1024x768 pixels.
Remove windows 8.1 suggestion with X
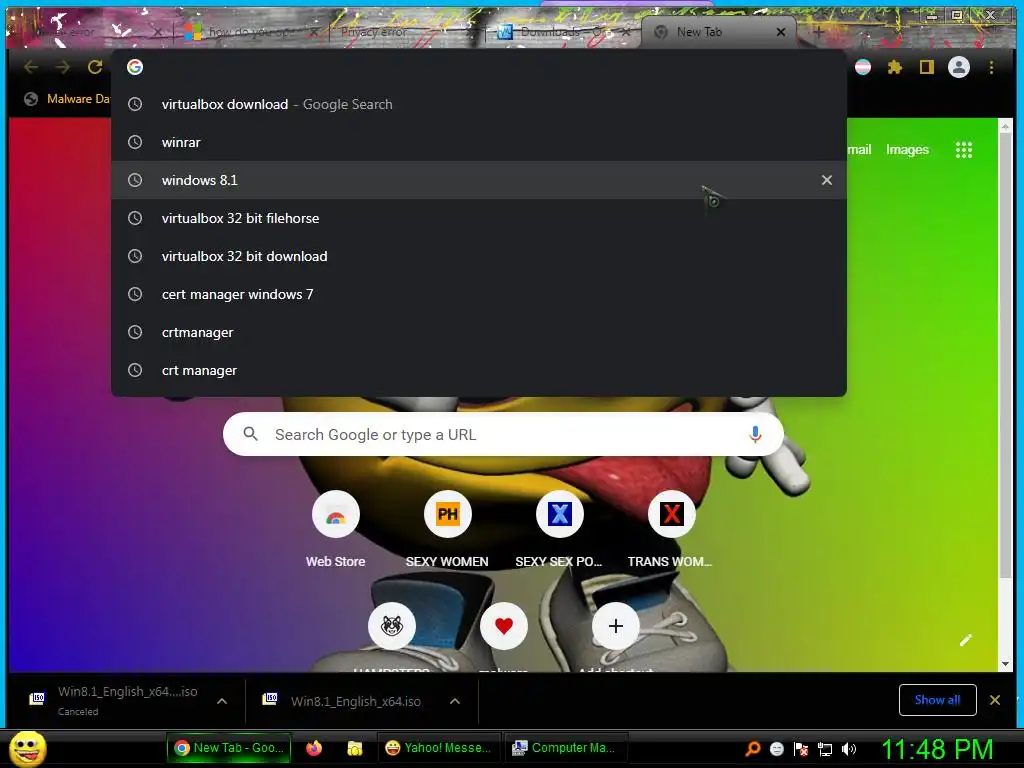[x=827, y=180]
